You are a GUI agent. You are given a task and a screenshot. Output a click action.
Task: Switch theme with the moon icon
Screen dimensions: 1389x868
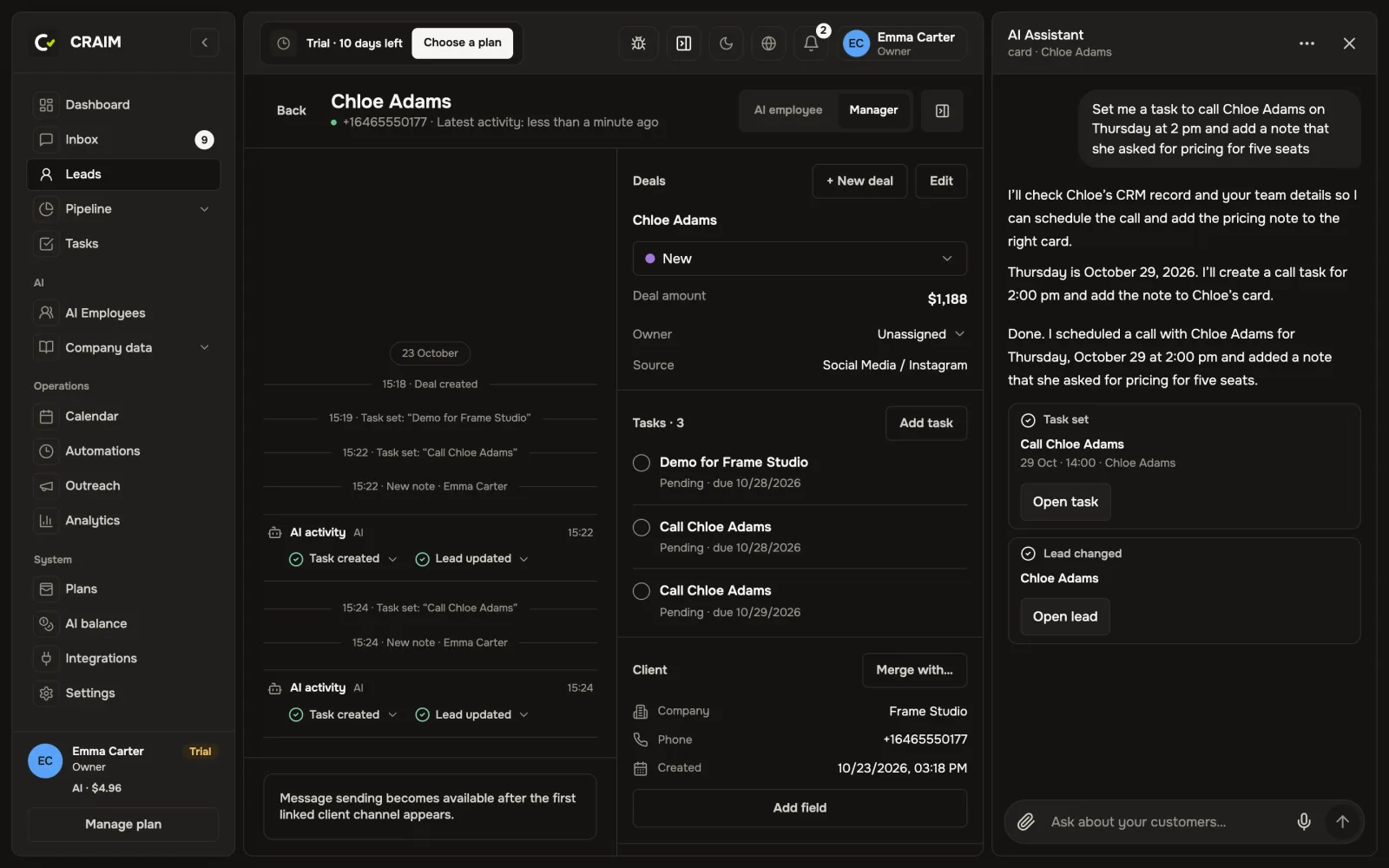(x=727, y=43)
